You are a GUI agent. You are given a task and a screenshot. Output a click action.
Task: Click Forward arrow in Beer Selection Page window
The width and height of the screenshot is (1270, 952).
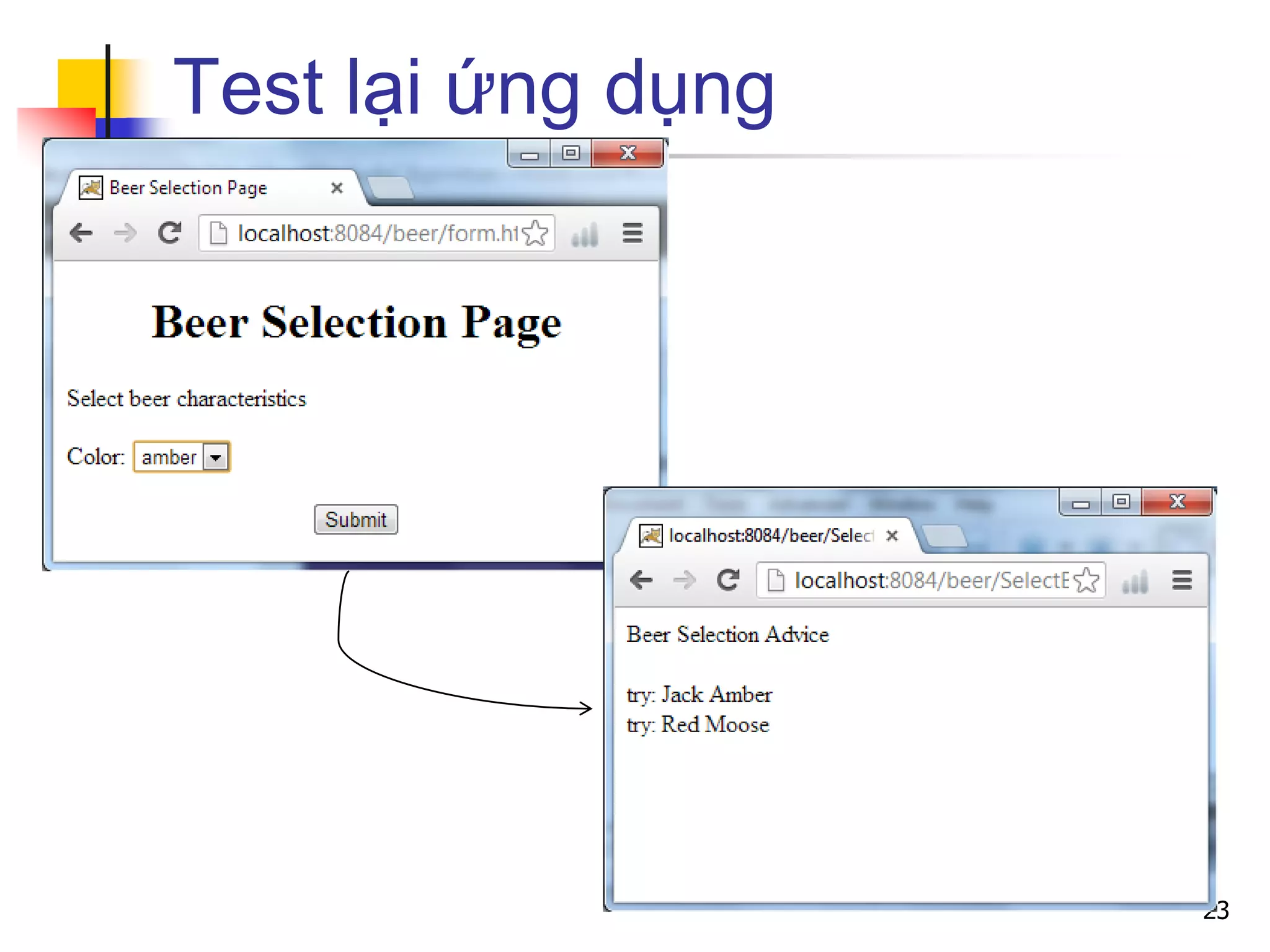pyautogui.click(x=125, y=234)
